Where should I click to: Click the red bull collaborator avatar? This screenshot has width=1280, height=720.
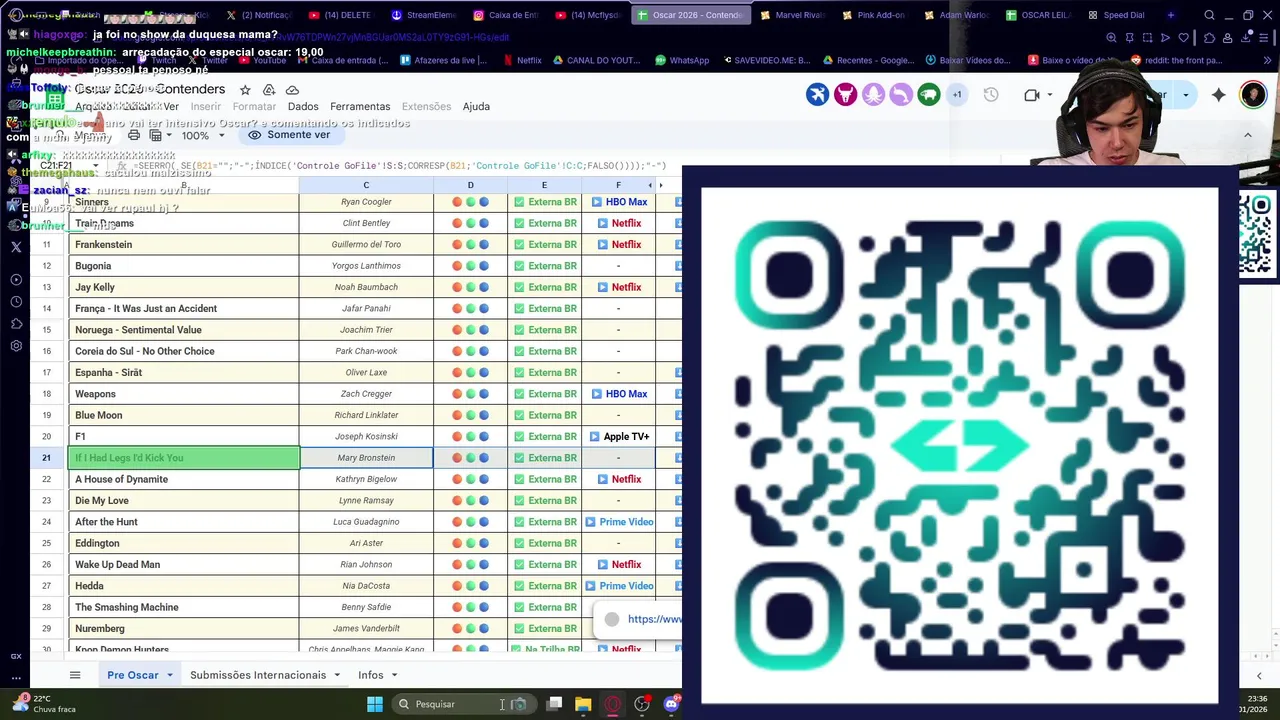coord(845,95)
